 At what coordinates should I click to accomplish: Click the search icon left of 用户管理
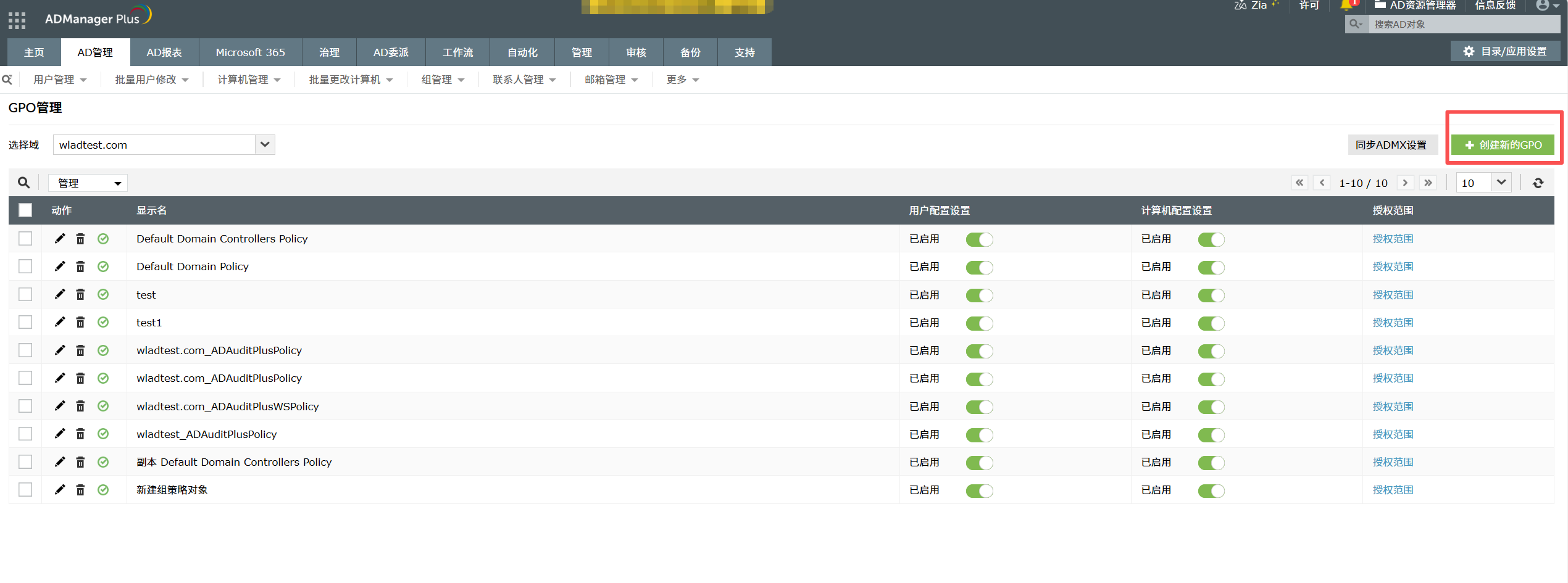coord(7,80)
